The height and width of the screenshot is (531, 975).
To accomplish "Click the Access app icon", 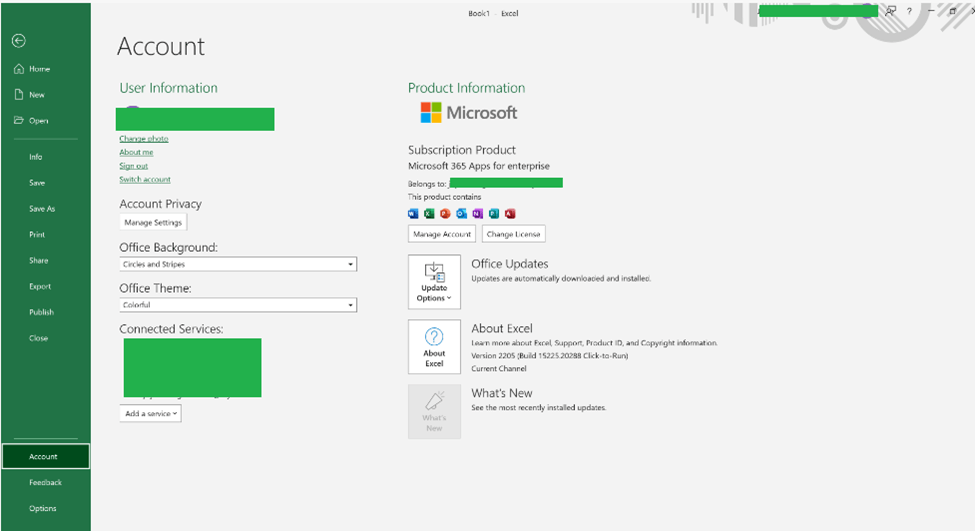I will [510, 214].
